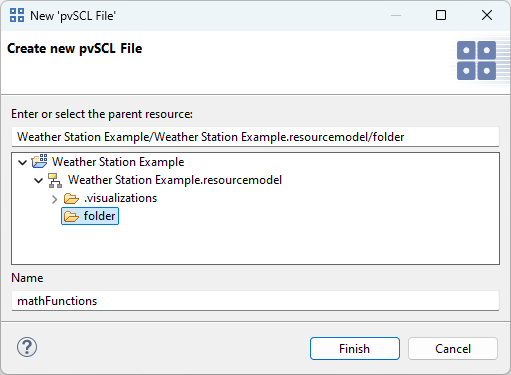Viewport: 511px width, 375px height.
Task: Click the Weather Station Example project icon
Action: coord(39,161)
